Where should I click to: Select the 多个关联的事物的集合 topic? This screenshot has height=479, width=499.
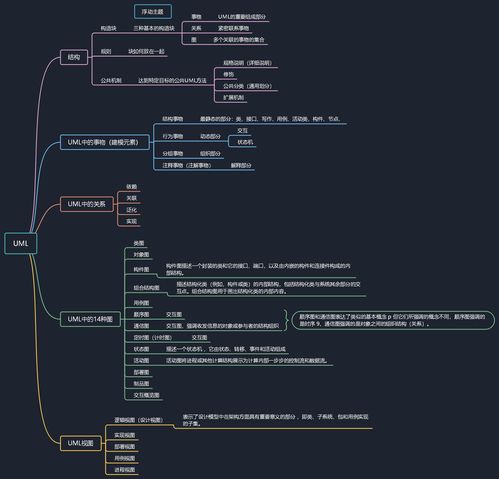click(x=239, y=40)
